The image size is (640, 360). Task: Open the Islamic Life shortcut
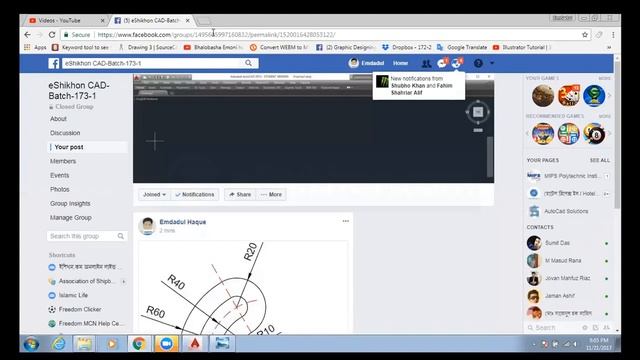(x=73, y=295)
